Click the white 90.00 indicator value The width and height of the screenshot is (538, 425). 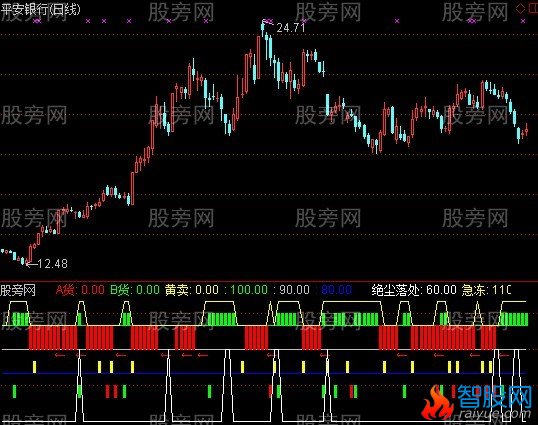(294, 290)
